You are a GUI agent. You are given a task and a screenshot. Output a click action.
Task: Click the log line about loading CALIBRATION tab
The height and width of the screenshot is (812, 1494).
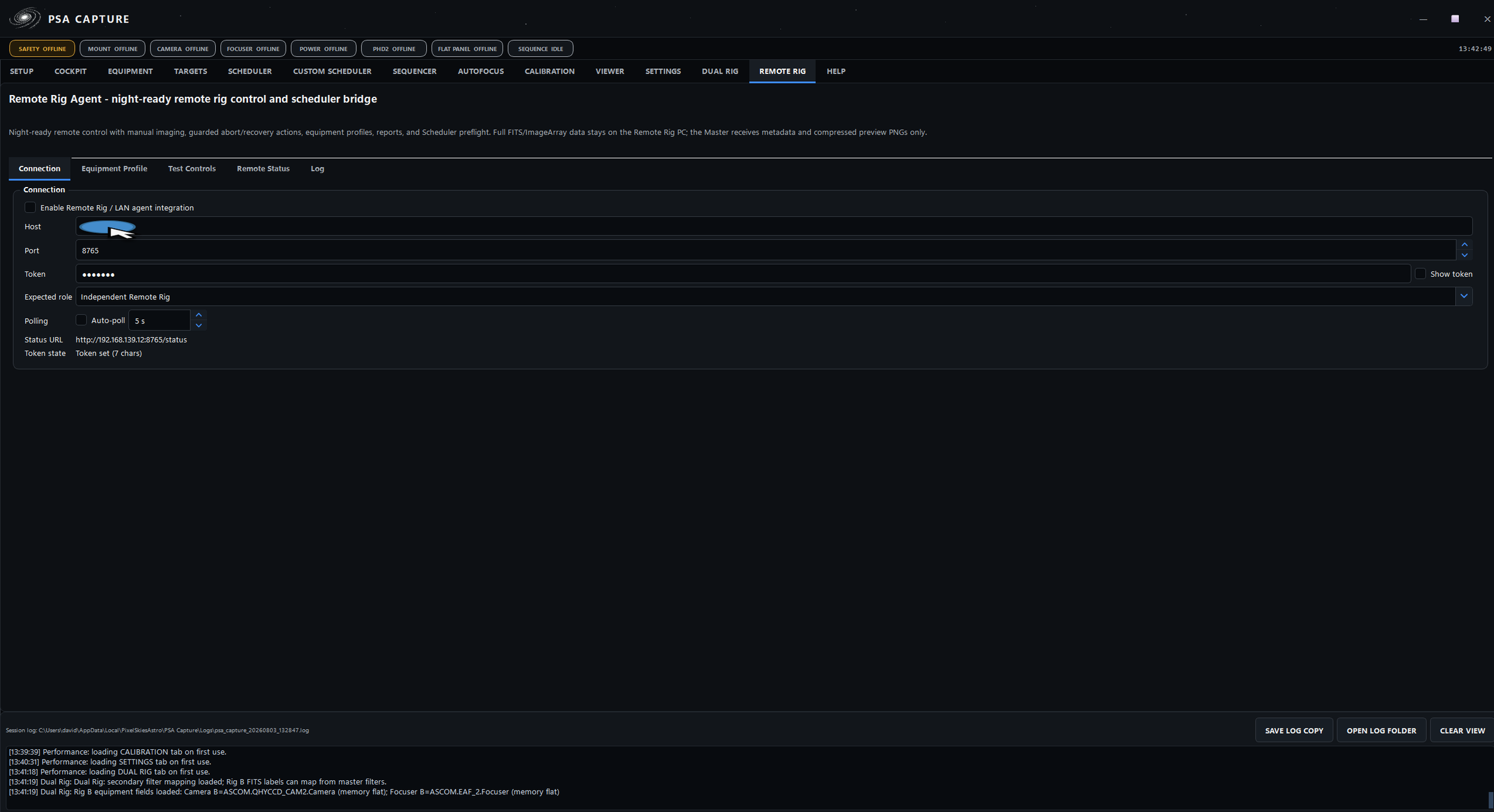tap(118, 752)
